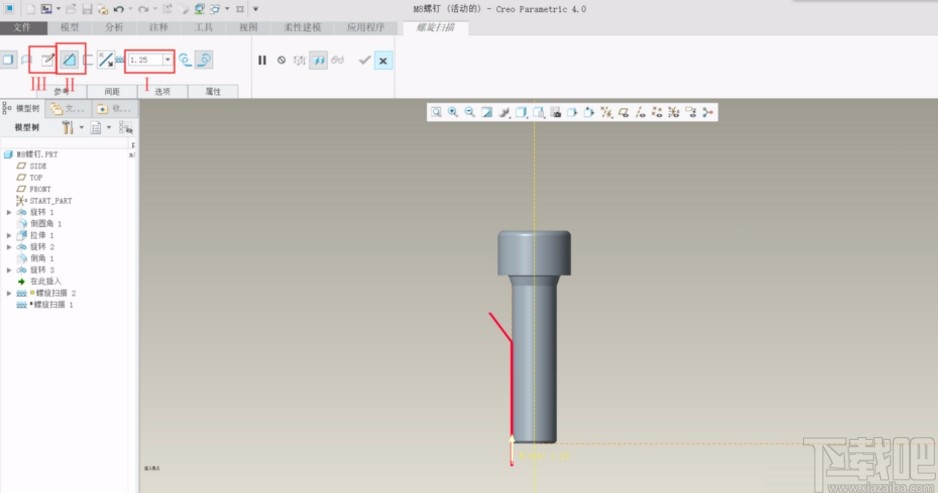
Task: Toggle the thicken sketch icon
Action: click(x=88, y=60)
